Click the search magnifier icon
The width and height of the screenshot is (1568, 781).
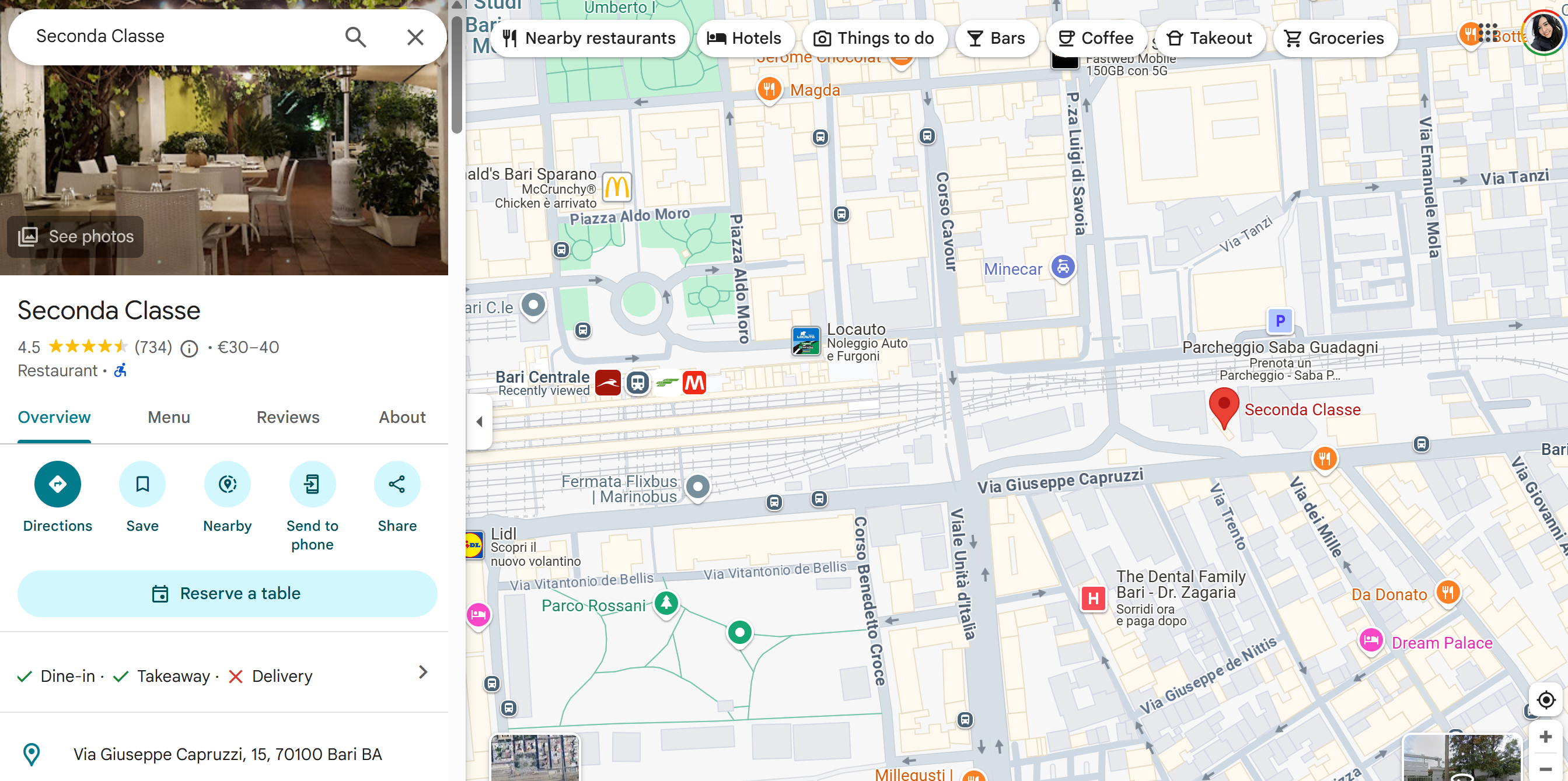coord(355,37)
